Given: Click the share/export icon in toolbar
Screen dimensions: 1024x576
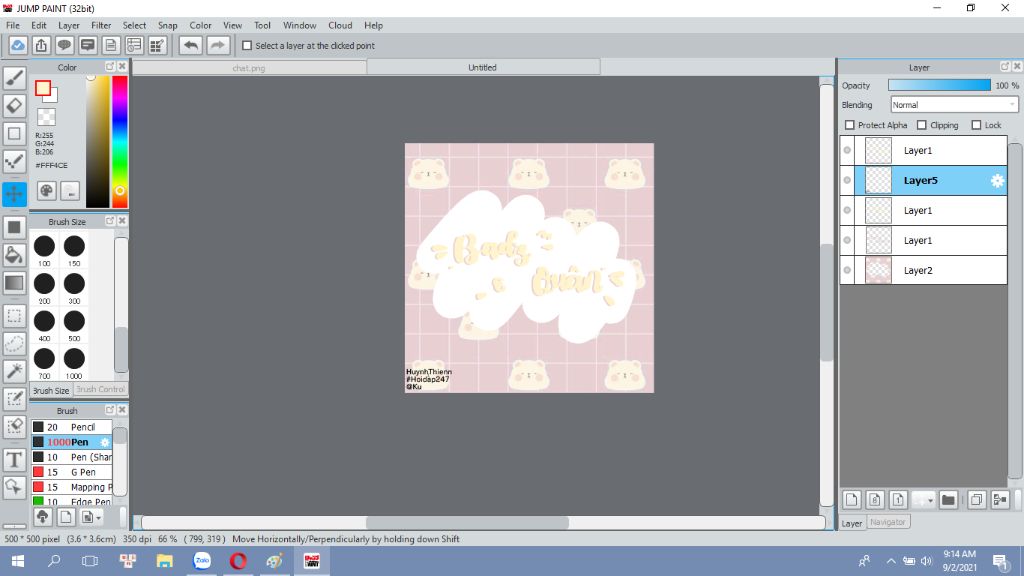Looking at the screenshot, I should point(41,46).
